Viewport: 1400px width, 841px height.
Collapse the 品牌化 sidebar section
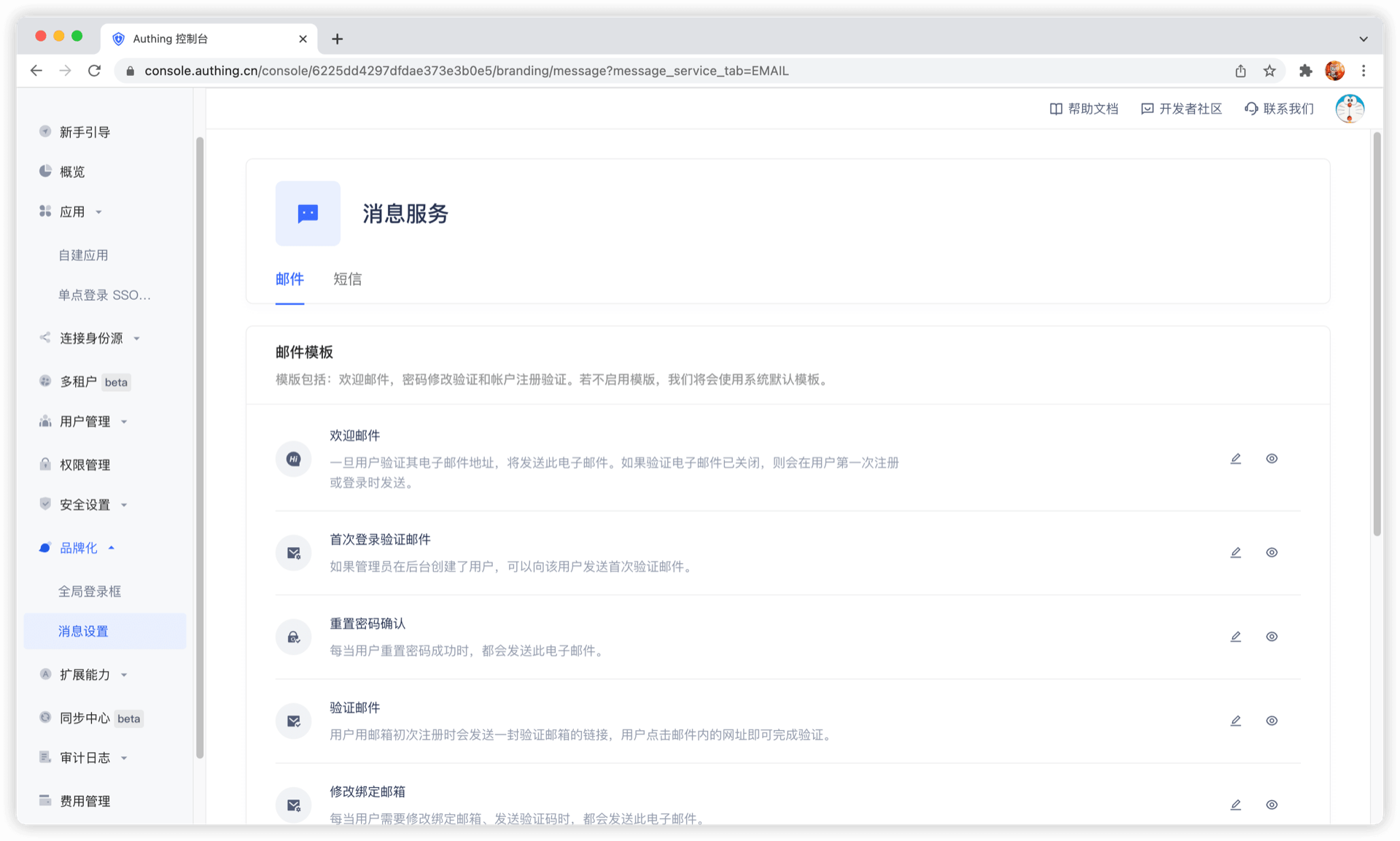pyautogui.click(x=79, y=548)
